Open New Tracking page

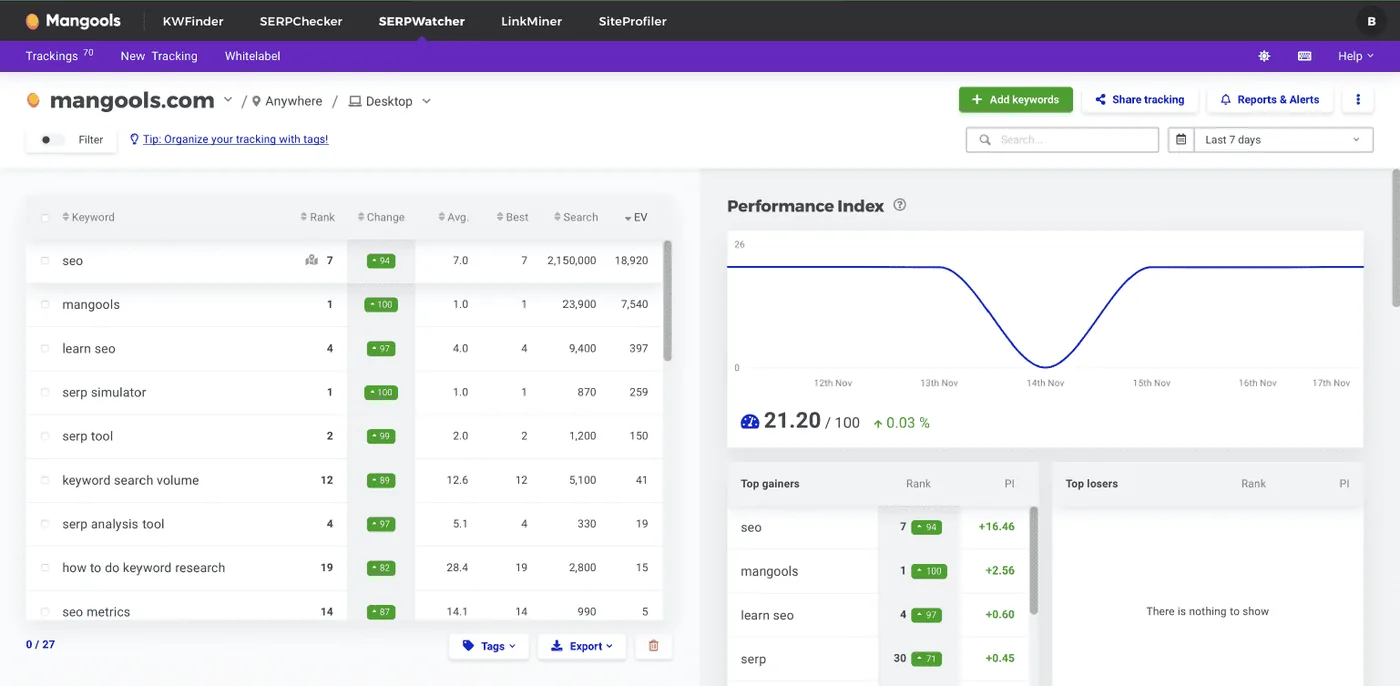point(159,56)
